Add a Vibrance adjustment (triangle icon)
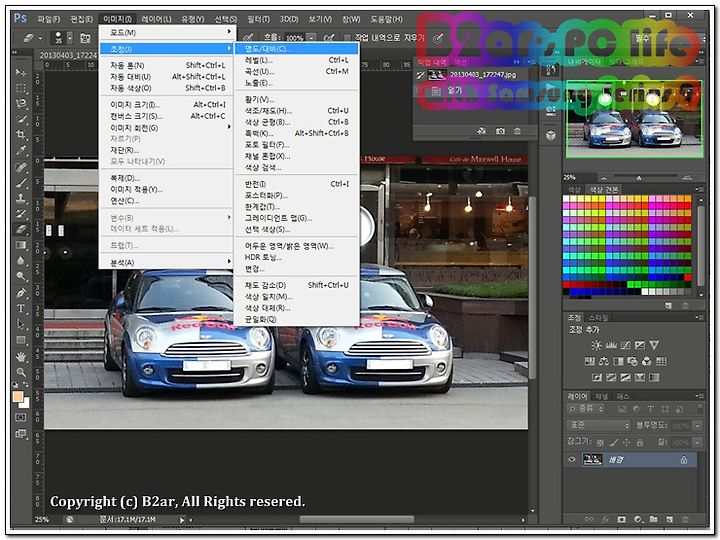 654,345
